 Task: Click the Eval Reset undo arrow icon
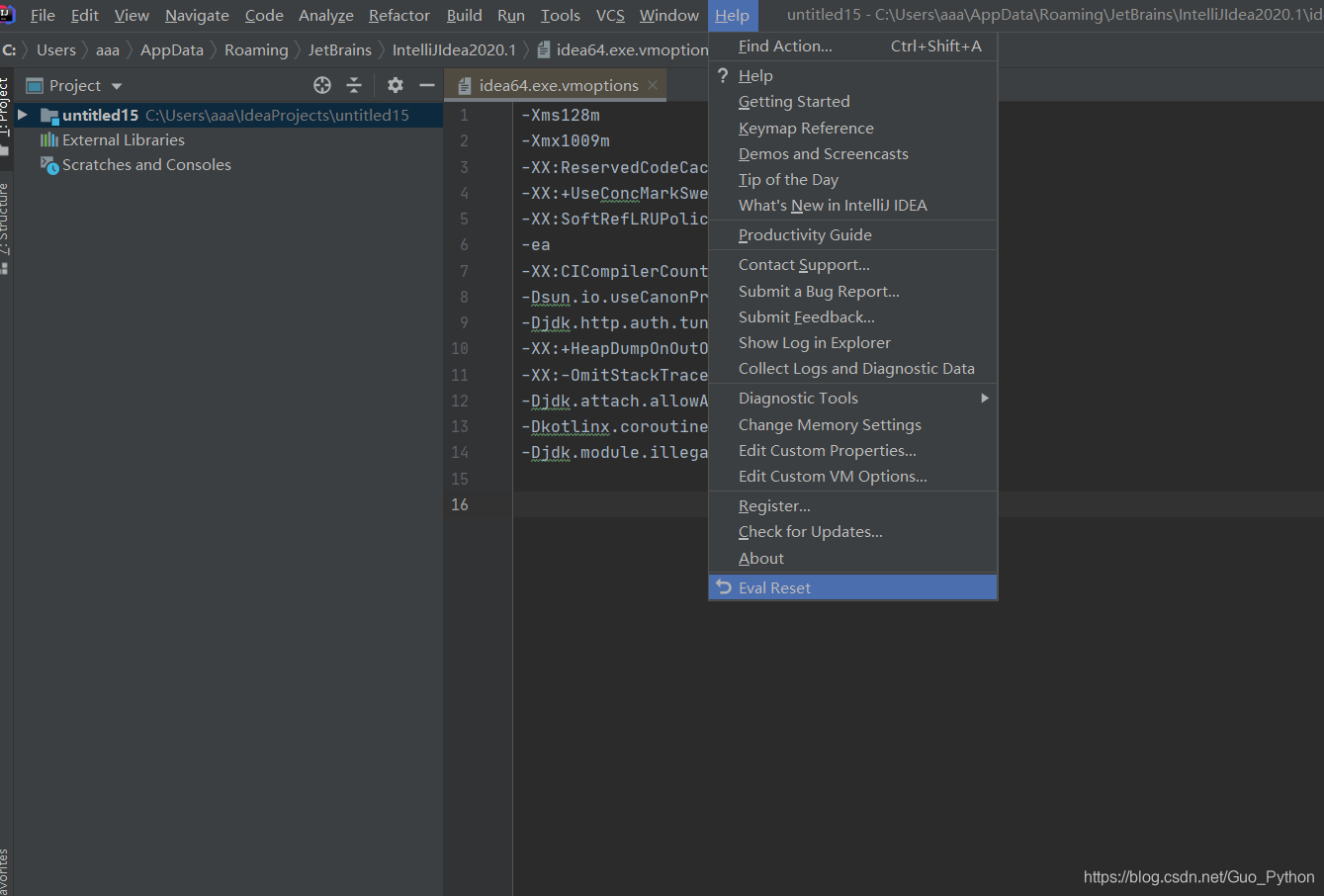[x=724, y=587]
